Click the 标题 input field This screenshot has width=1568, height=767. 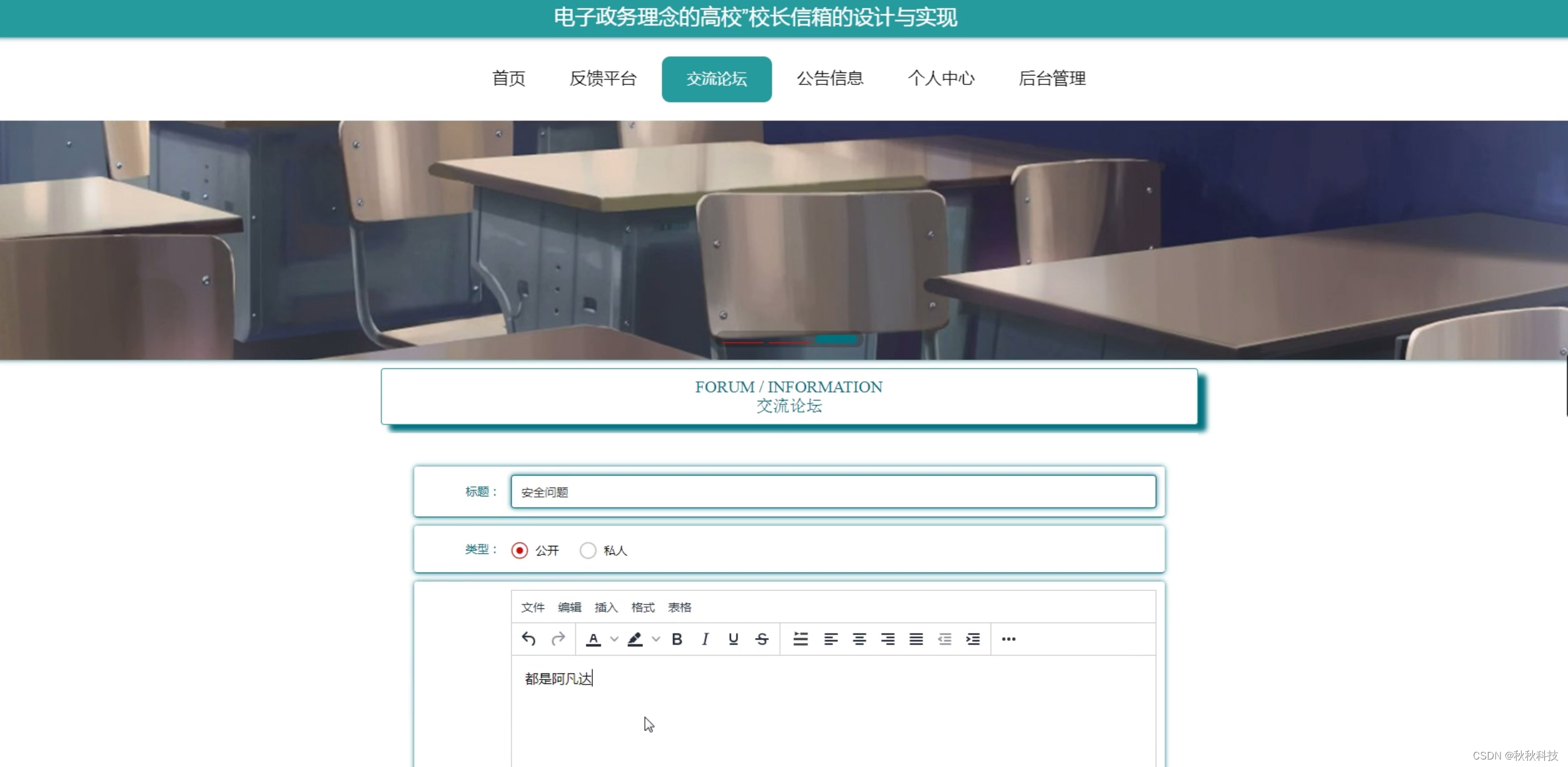[832, 492]
